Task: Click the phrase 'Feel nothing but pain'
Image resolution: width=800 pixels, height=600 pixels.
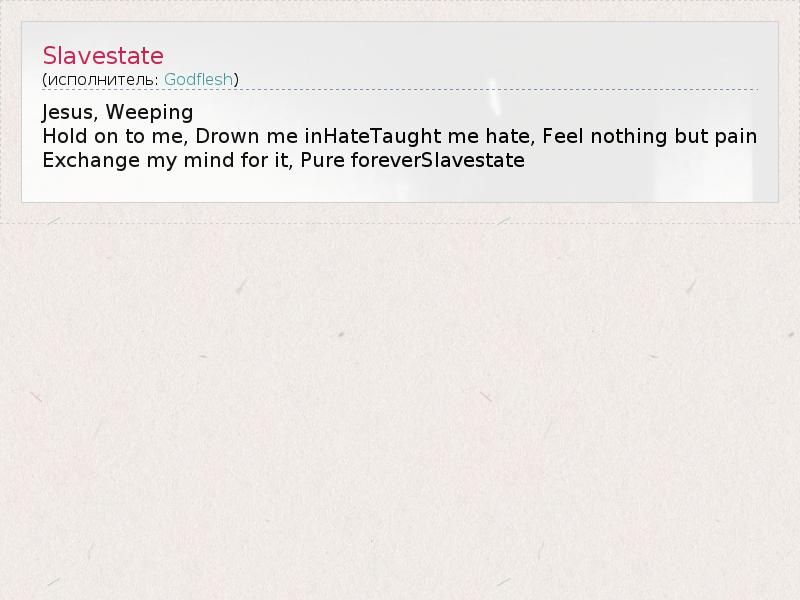Action: [x=649, y=136]
